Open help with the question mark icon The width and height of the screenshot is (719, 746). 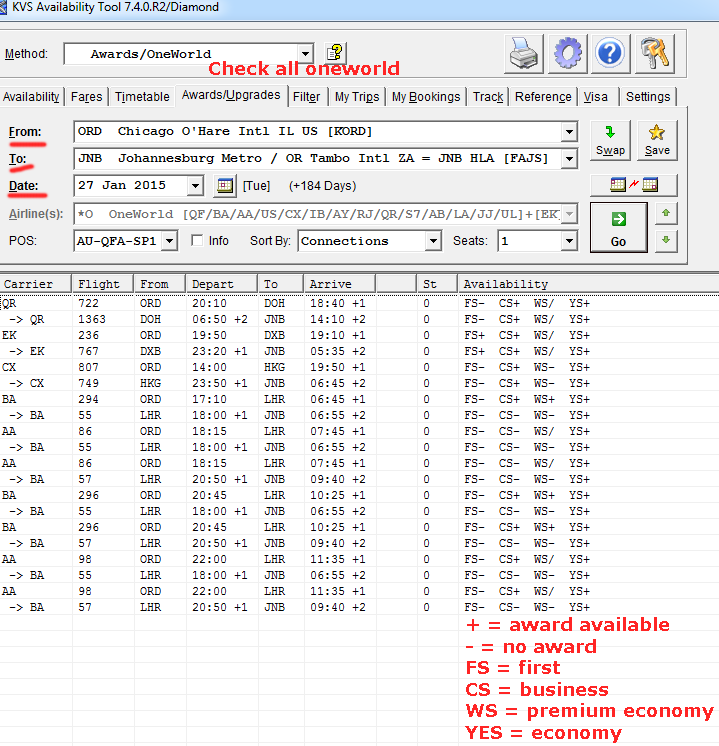click(611, 53)
